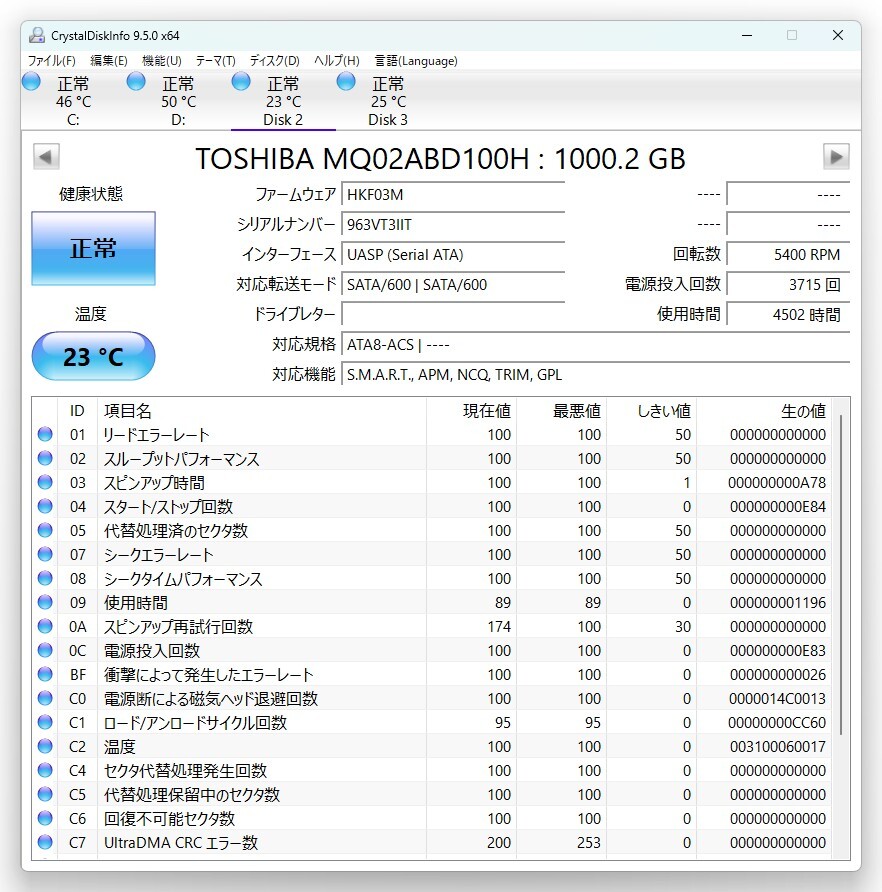Open the 編集(E) menu

[x=108, y=60]
